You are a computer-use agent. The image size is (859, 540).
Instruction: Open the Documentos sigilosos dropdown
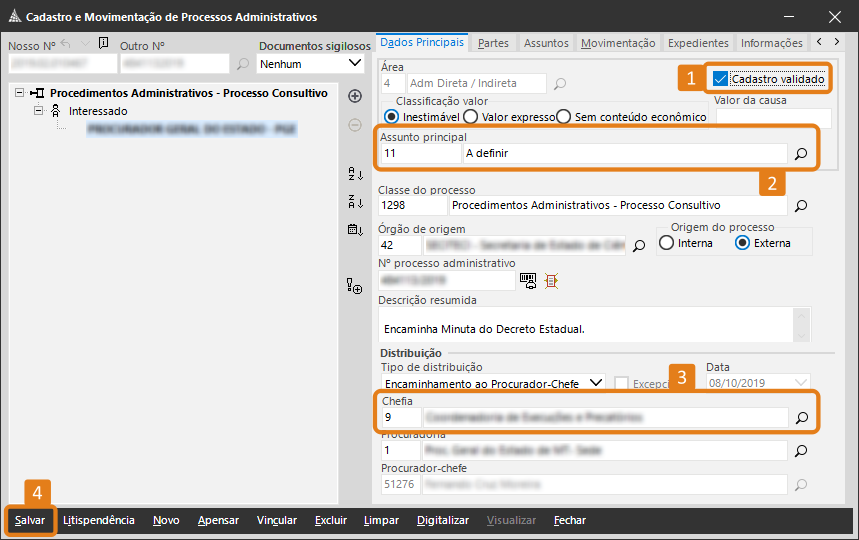(355, 63)
